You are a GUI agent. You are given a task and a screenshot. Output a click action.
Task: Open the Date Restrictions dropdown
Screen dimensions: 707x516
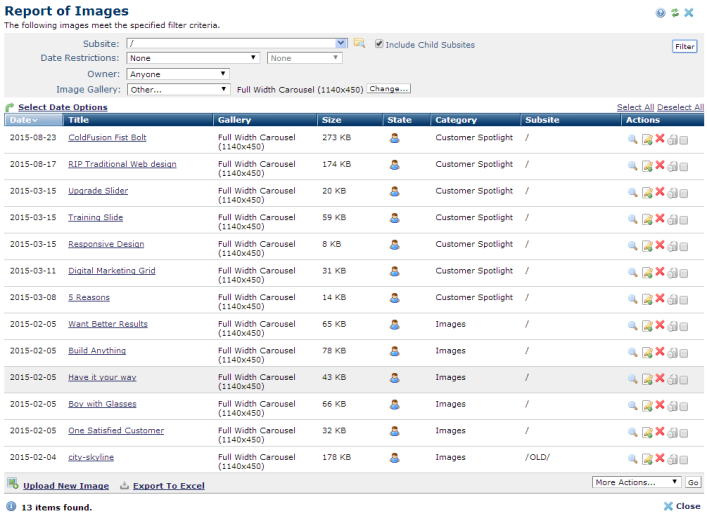coord(193,59)
